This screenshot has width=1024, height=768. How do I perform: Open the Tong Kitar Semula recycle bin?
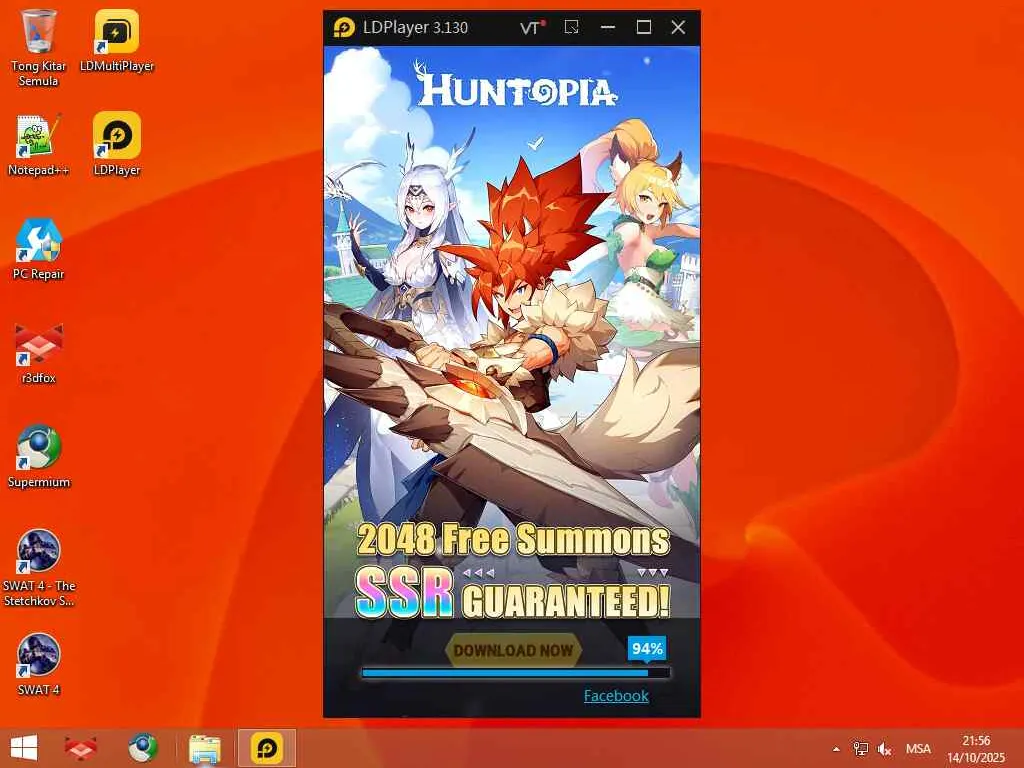click(39, 48)
